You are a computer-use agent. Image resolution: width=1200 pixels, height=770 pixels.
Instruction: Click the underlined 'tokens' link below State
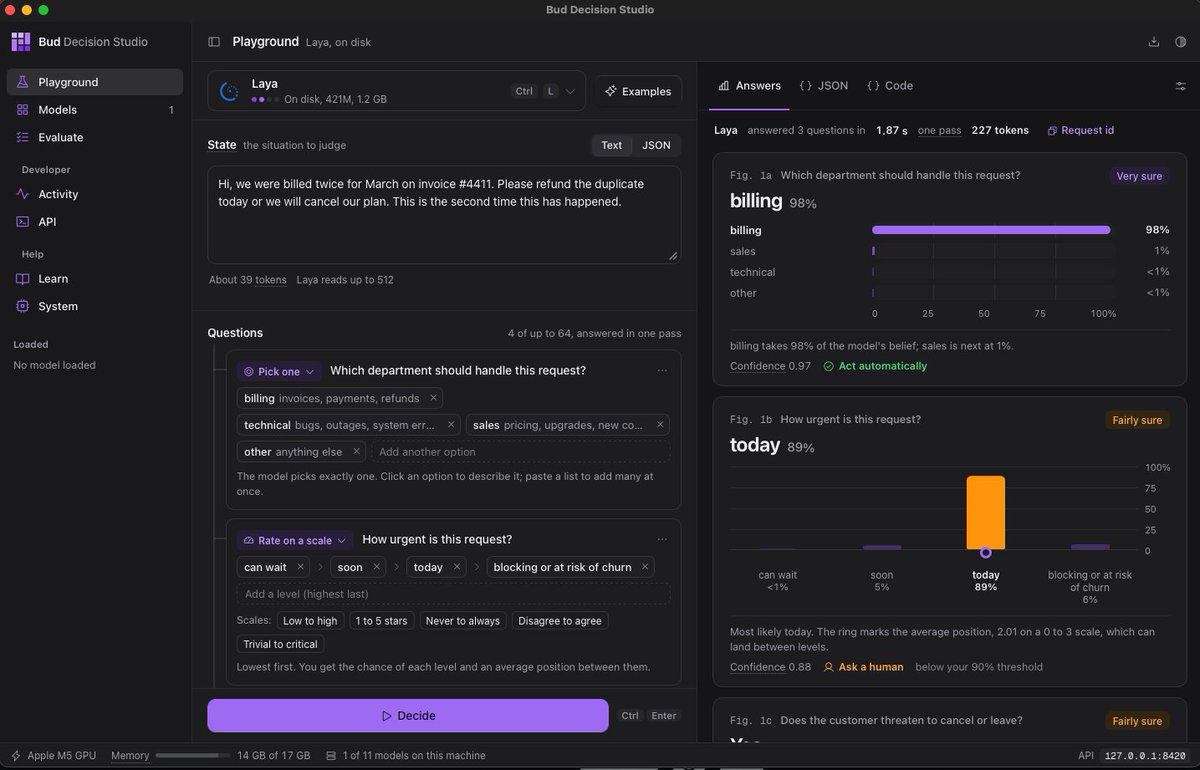(x=270, y=280)
